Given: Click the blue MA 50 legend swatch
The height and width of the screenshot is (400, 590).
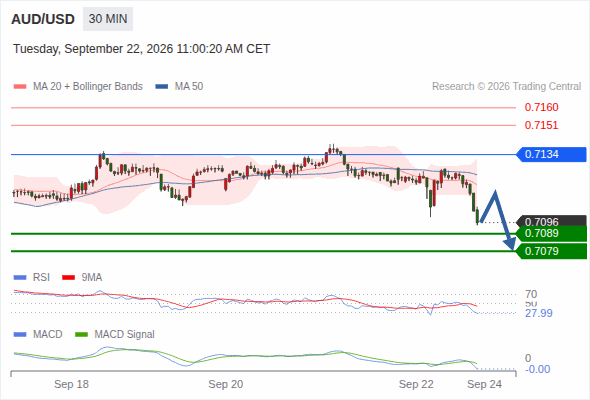Looking at the screenshot, I should (162, 87).
